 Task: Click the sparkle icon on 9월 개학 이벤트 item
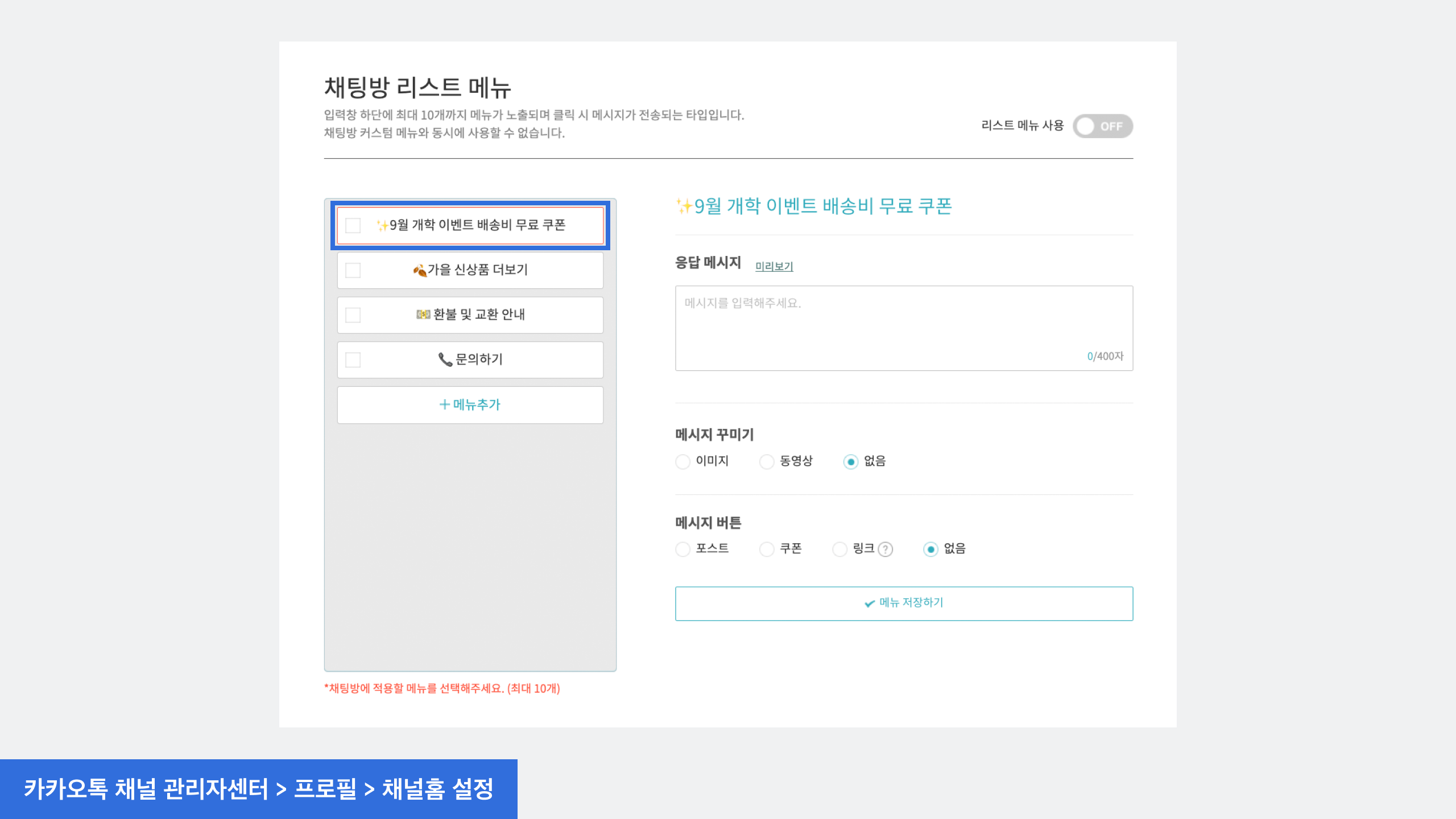point(383,225)
